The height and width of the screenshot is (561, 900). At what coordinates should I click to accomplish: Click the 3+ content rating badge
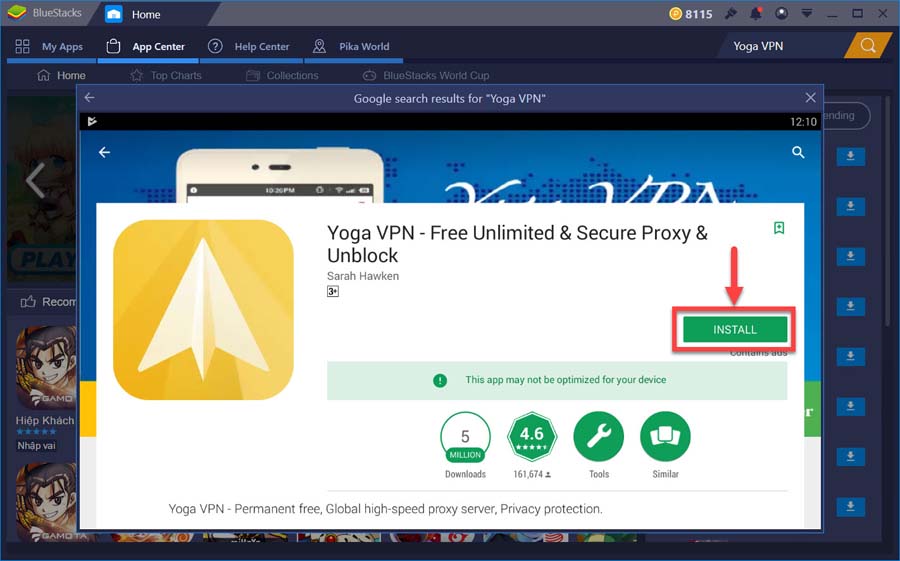click(x=333, y=292)
